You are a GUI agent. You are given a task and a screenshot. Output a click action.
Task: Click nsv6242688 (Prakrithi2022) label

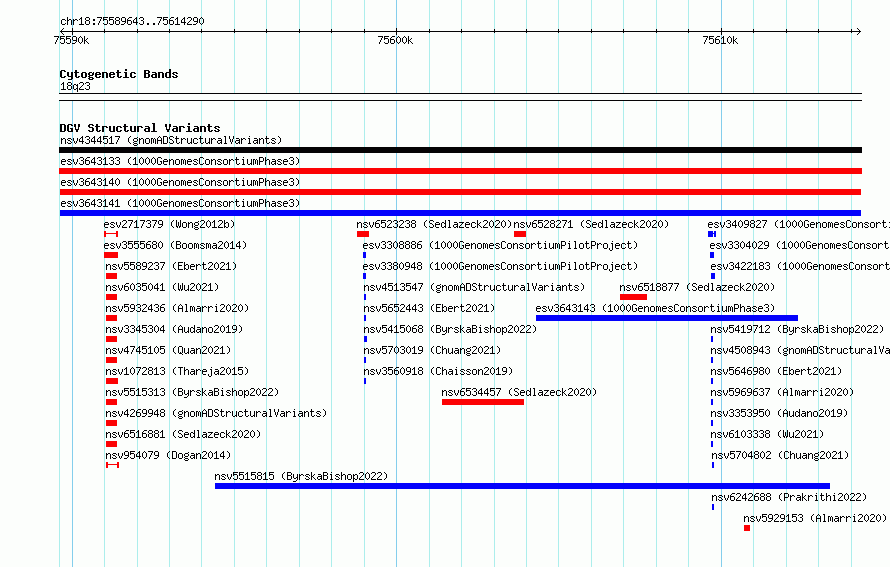coord(789,497)
